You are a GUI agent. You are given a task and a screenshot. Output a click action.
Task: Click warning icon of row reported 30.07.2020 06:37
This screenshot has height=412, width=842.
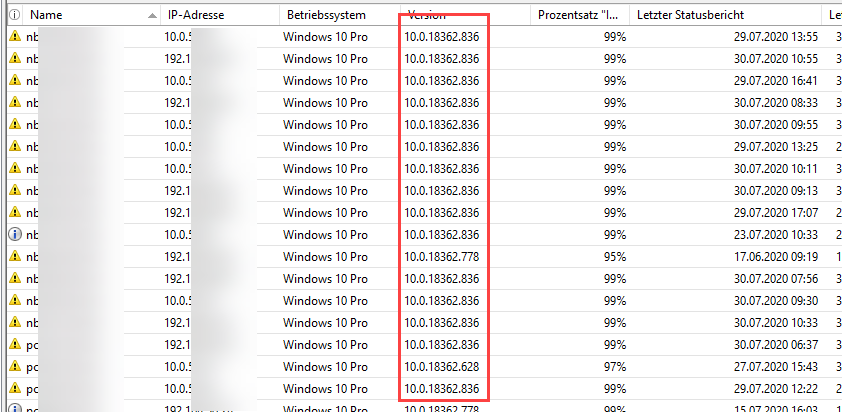point(15,345)
